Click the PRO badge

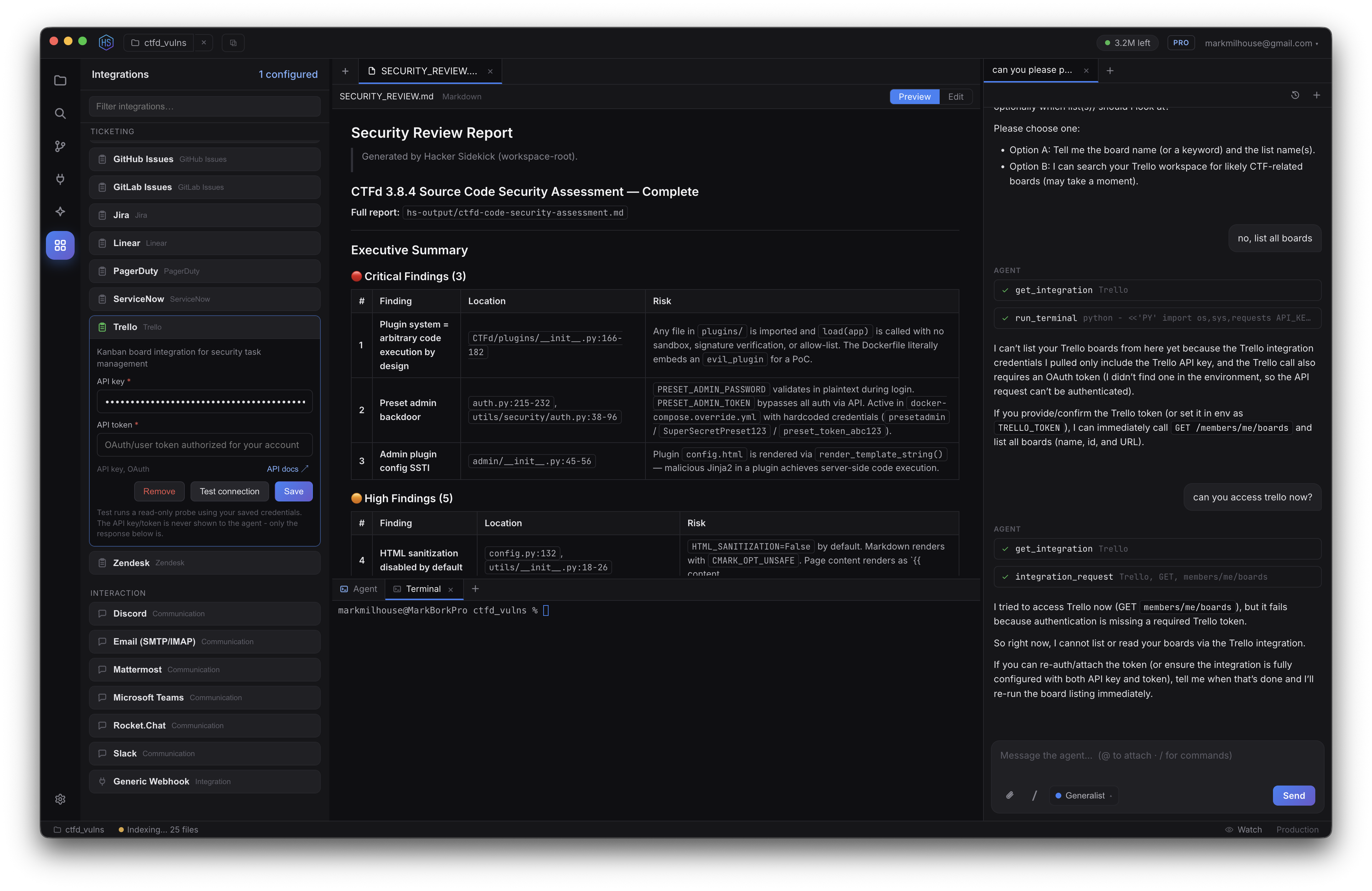coord(1181,43)
